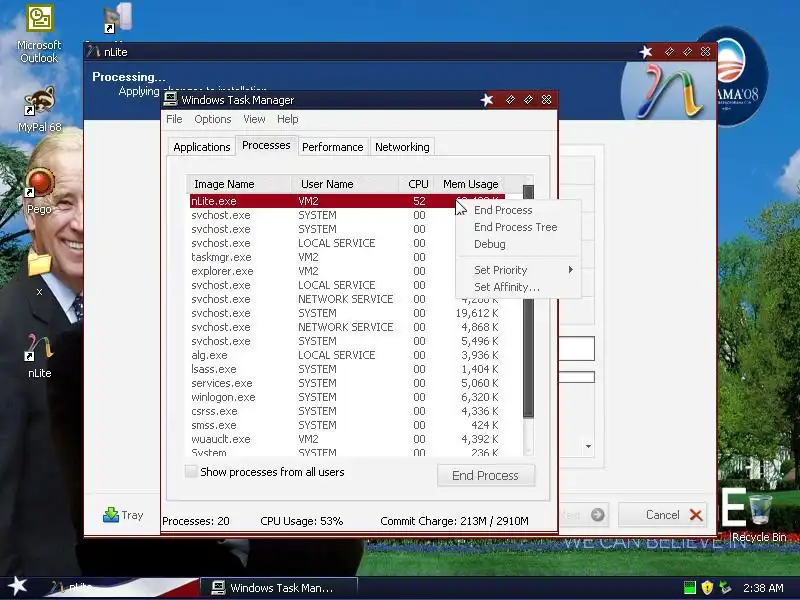Image resolution: width=800 pixels, height=600 pixels.
Task: Select the smss.exe process row
Action: click(347, 425)
